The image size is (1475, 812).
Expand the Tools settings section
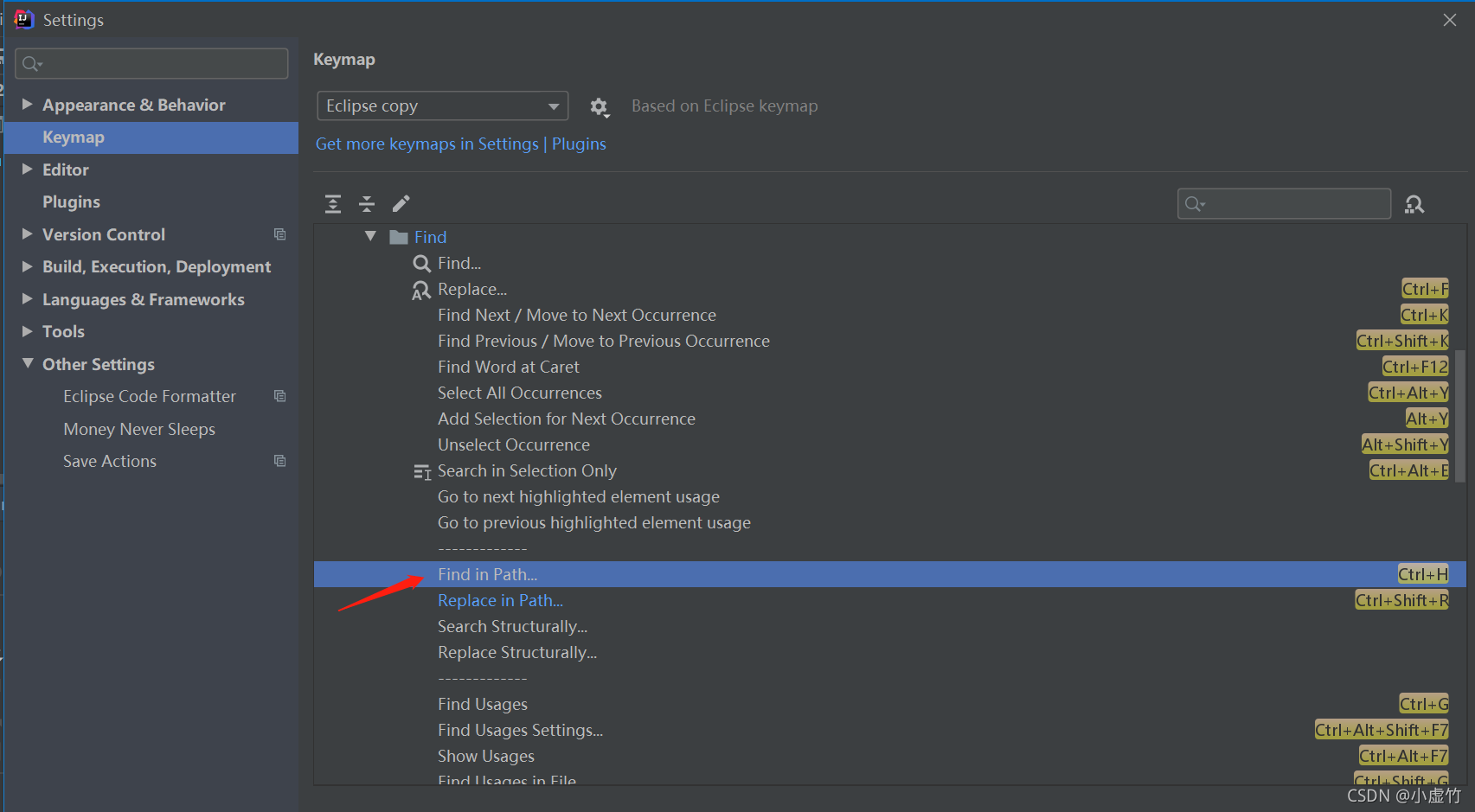point(27,331)
